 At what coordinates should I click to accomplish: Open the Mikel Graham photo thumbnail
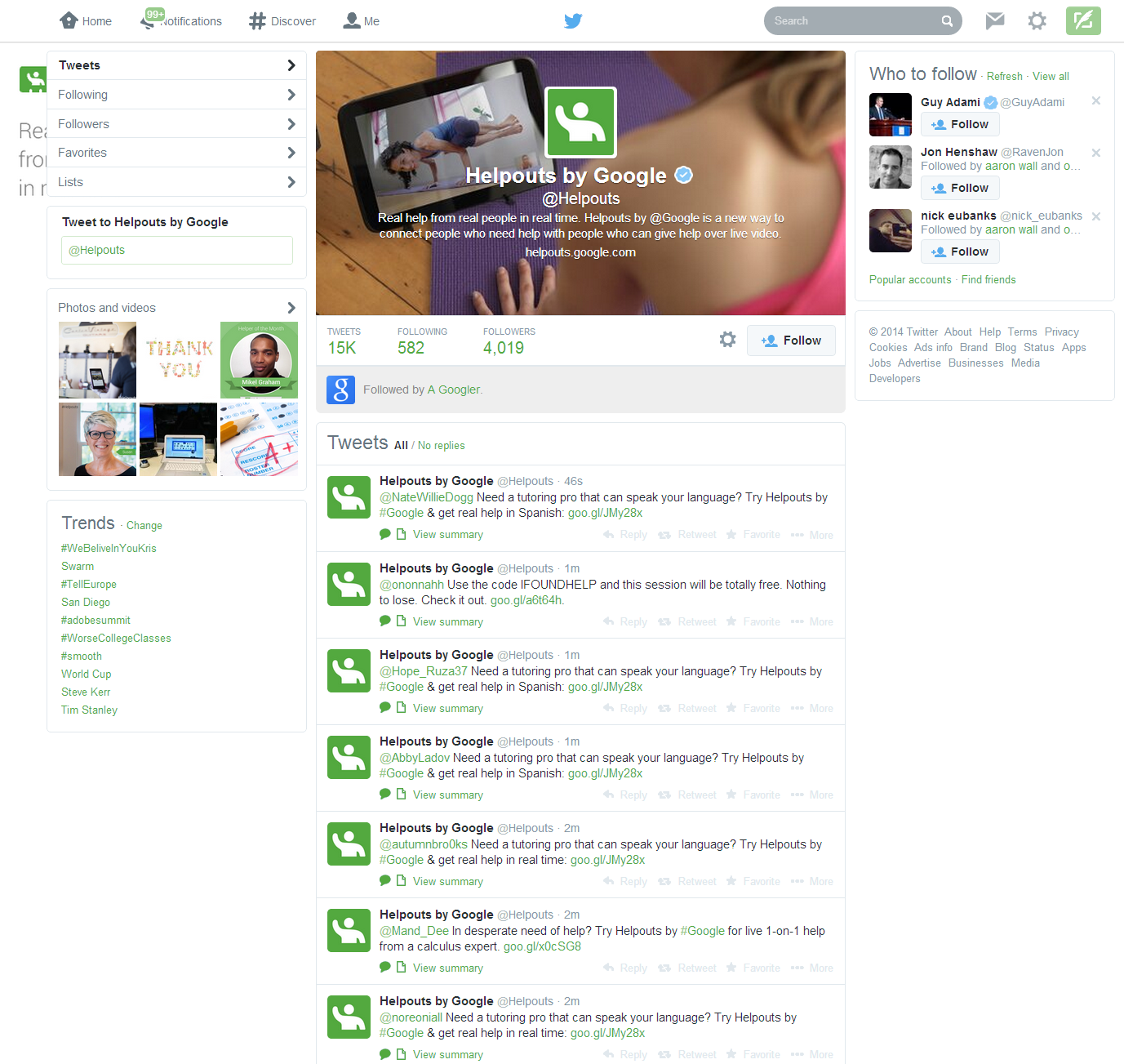(x=259, y=360)
